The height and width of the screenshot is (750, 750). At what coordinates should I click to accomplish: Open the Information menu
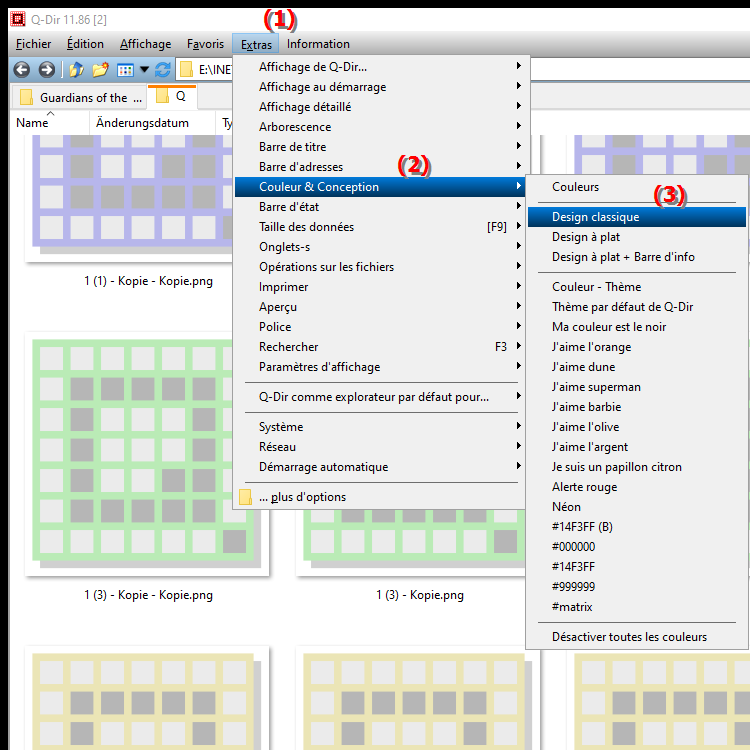318,44
